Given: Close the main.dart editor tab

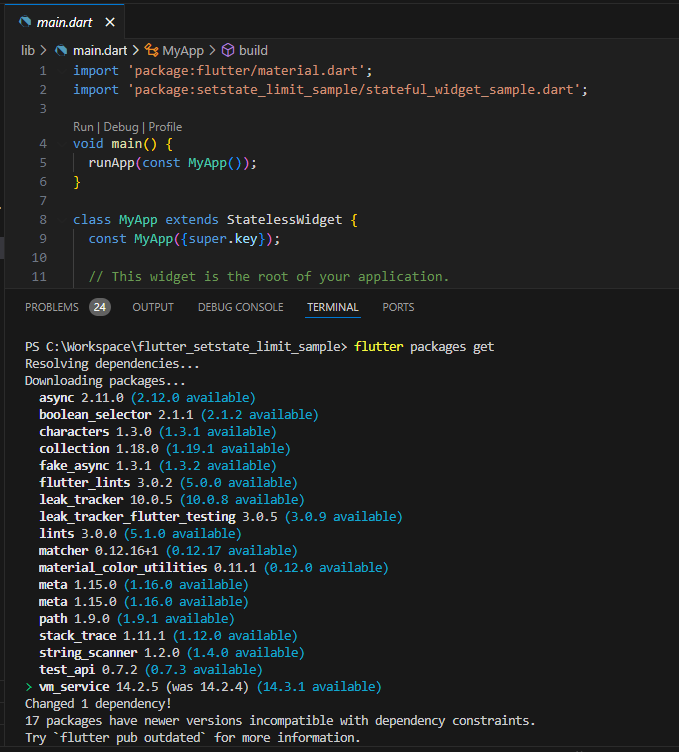Looking at the screenshot, I should (x=110, y=22).
